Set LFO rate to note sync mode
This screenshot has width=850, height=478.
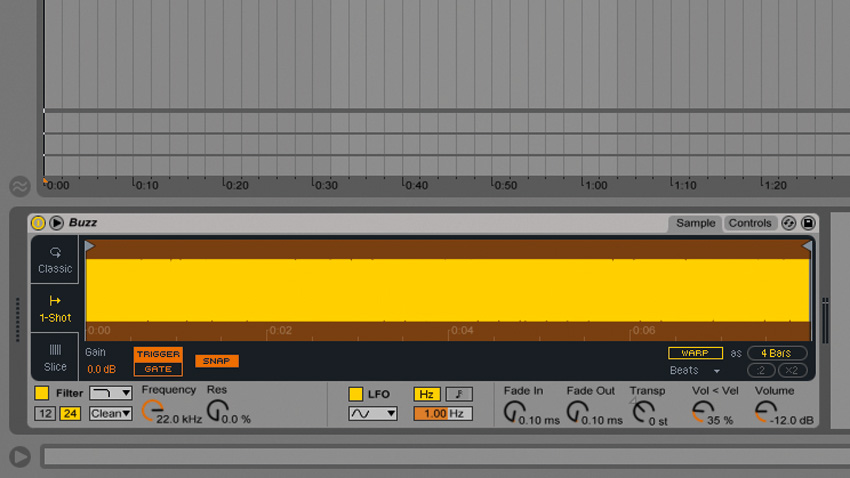[x=459, y=394]
